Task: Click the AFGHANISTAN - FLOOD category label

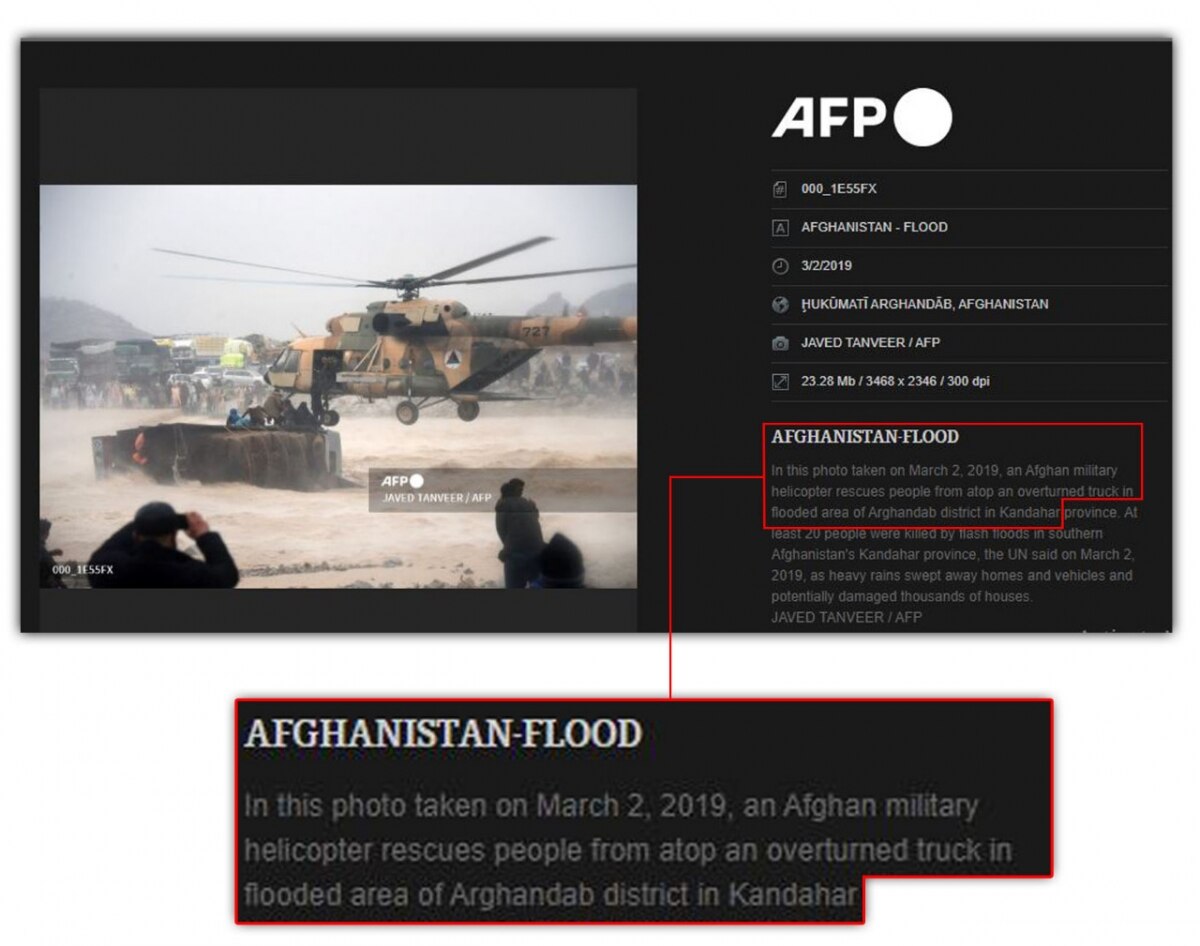Action: tap(874, 227)
